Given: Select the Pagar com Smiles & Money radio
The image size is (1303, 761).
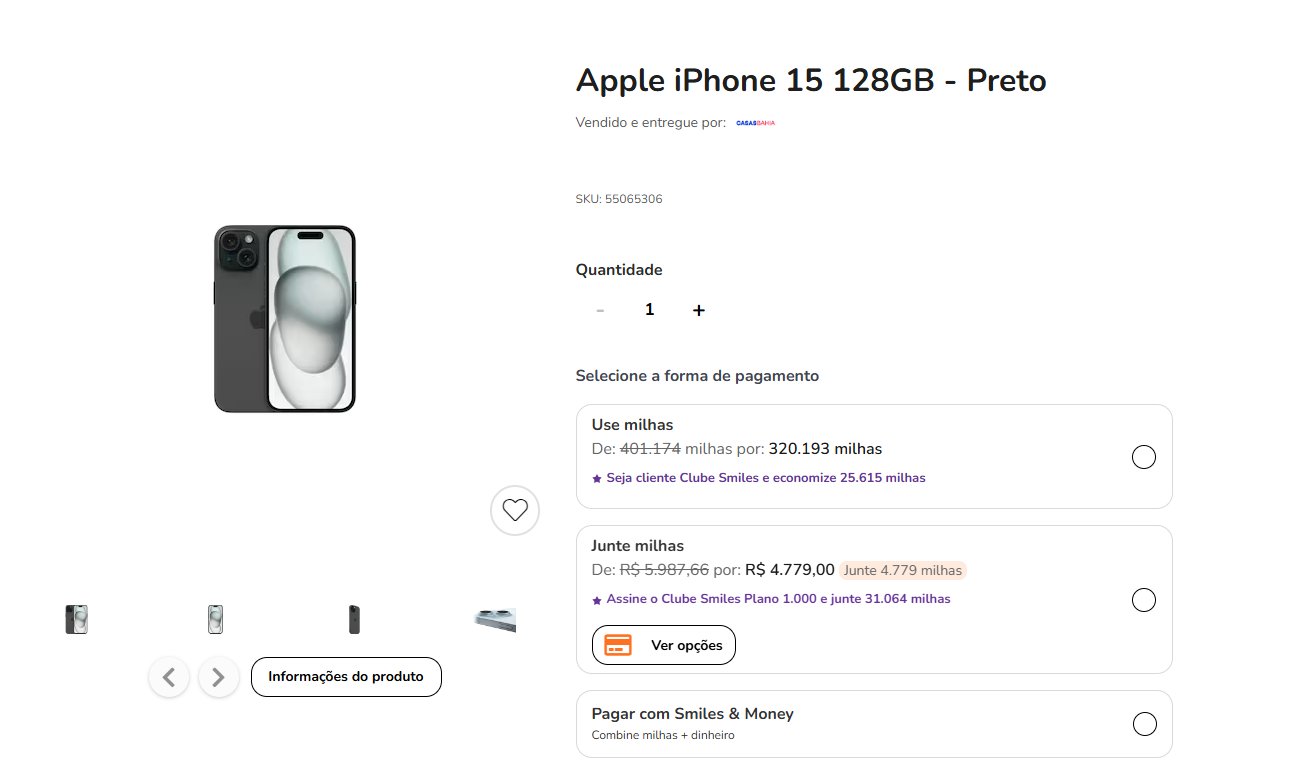Looking at the screenshot, I should [1144, 724].
